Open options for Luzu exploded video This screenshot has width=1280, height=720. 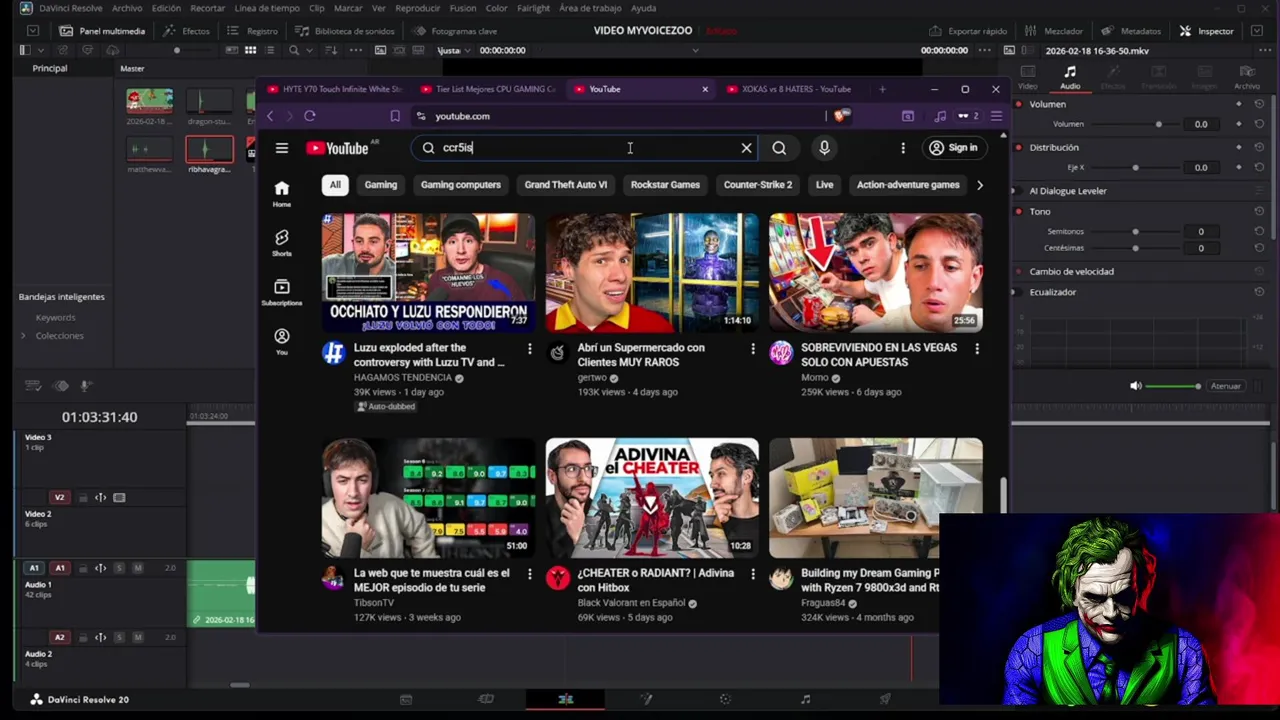point(530,348)
